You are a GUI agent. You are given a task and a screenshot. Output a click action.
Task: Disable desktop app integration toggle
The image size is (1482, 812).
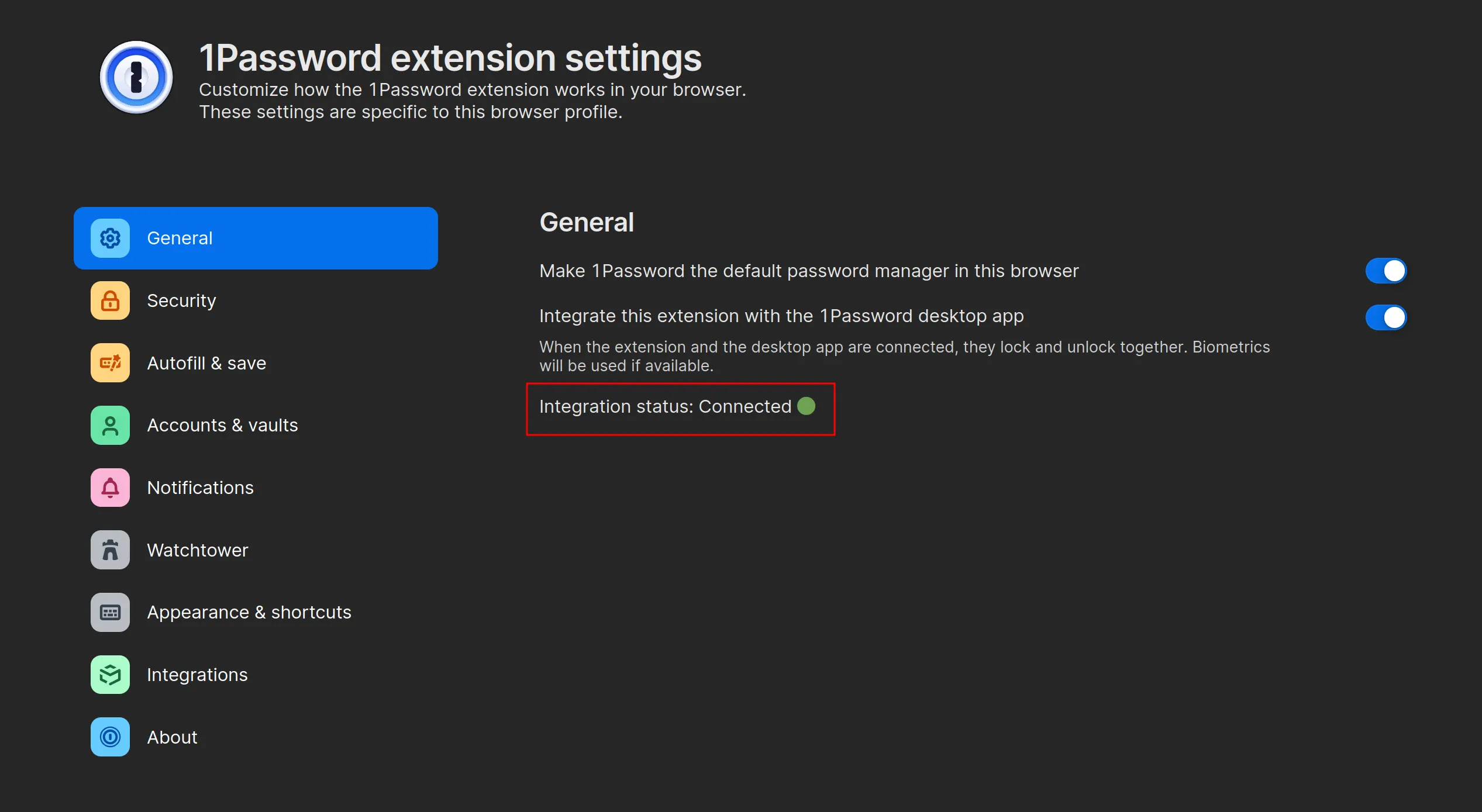1386,317
